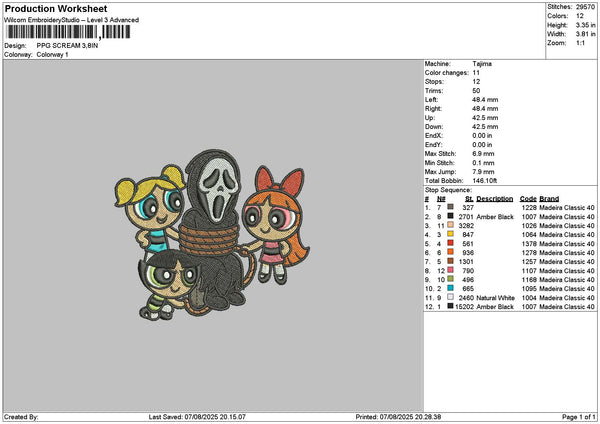Viewport: 600px width, 424px height.
Task: Click the 'Colorway 1' value
Action: [52, 55]
